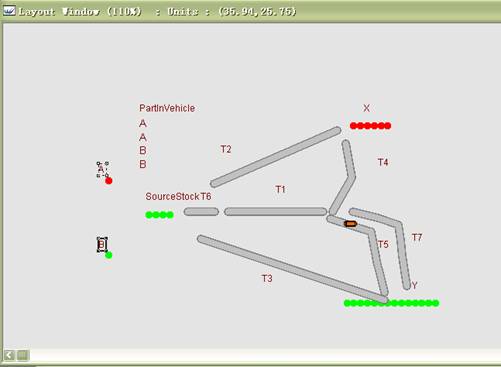Select track T2 diagonal path

click(x=276, y=157)
